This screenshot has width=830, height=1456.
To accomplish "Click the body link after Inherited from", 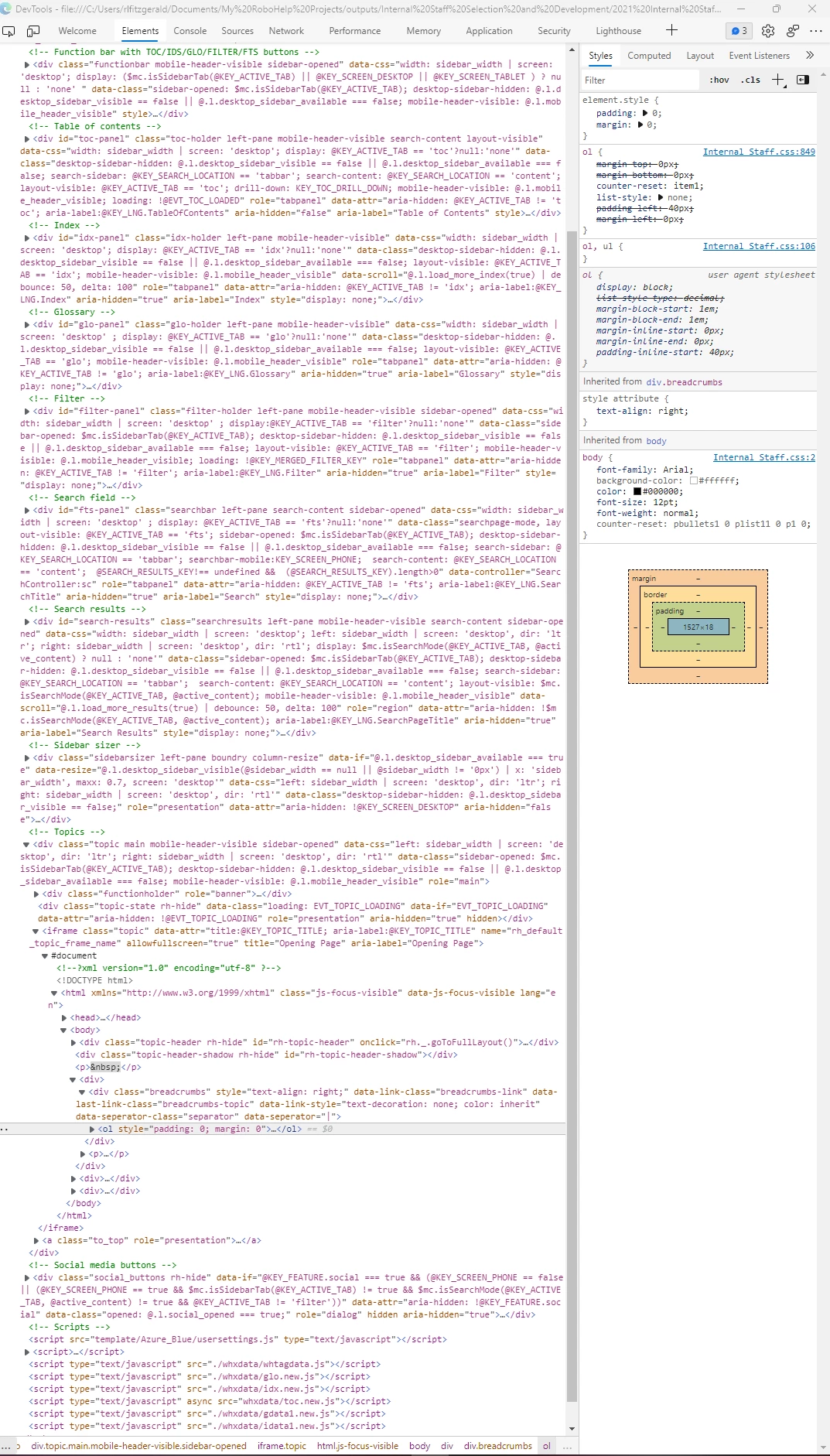I will click(656, 441).
